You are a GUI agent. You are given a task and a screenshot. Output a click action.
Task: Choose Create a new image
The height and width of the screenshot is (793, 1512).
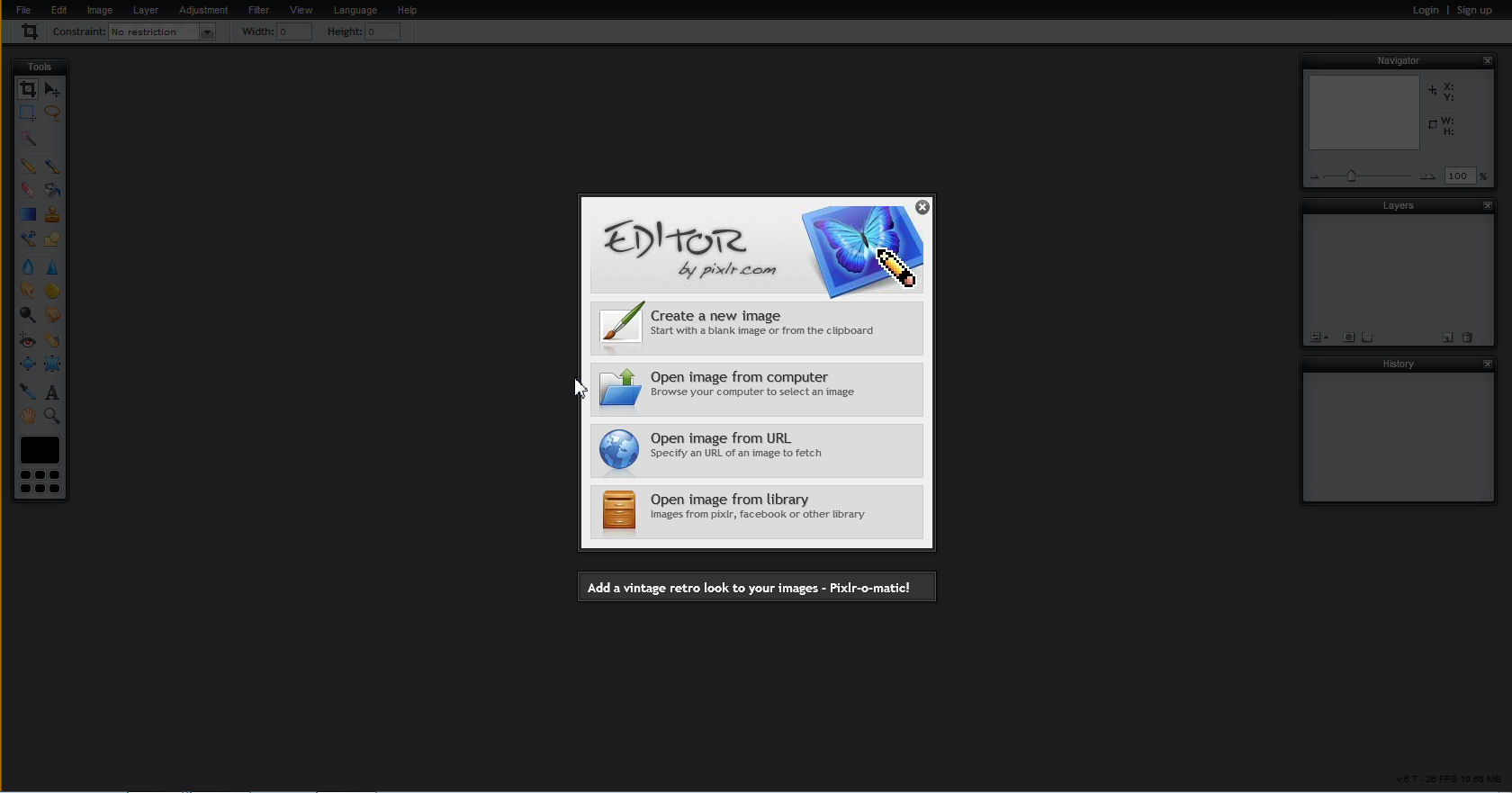(x=757, y=328)
